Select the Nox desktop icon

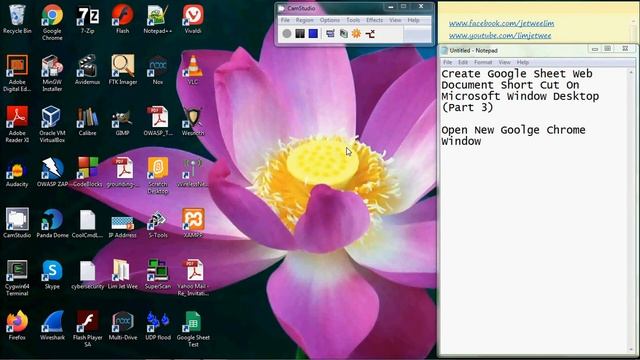tap(158, 70)
